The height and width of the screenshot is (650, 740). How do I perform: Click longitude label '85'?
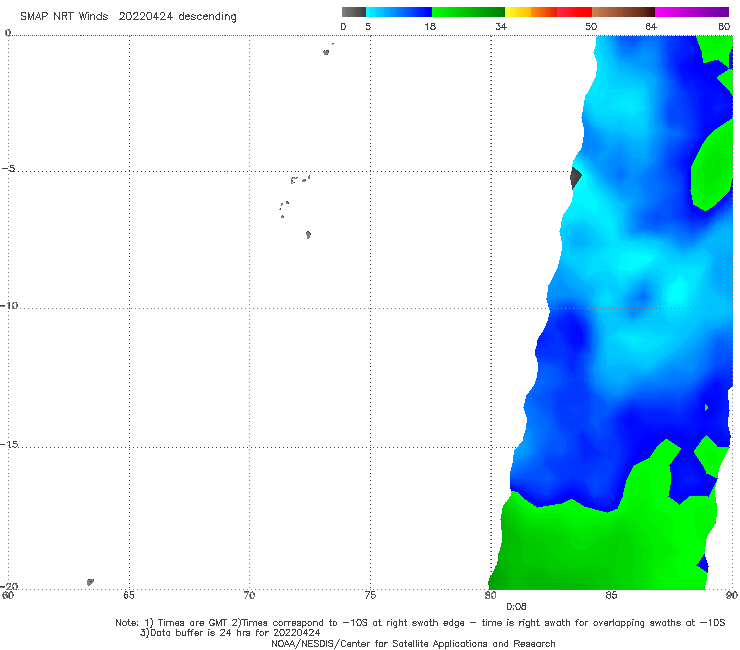tap(611, 595)
